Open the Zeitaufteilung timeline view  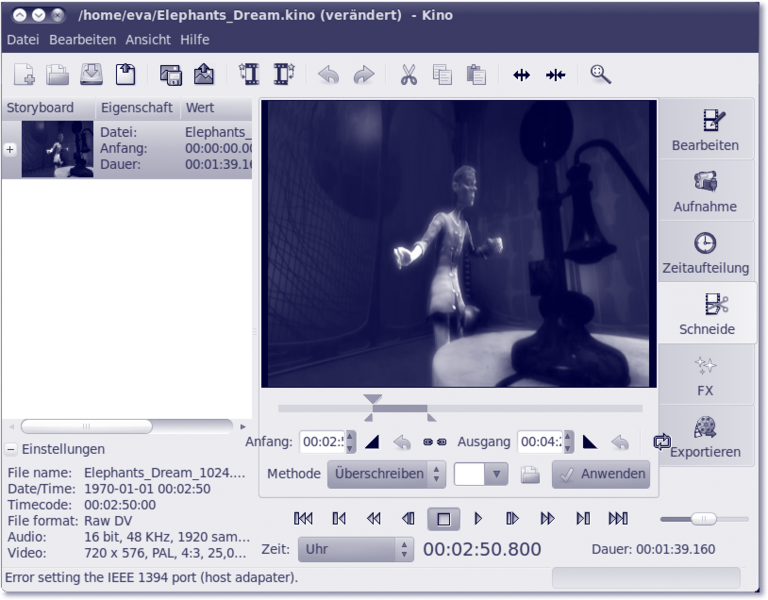click(705, 254)
